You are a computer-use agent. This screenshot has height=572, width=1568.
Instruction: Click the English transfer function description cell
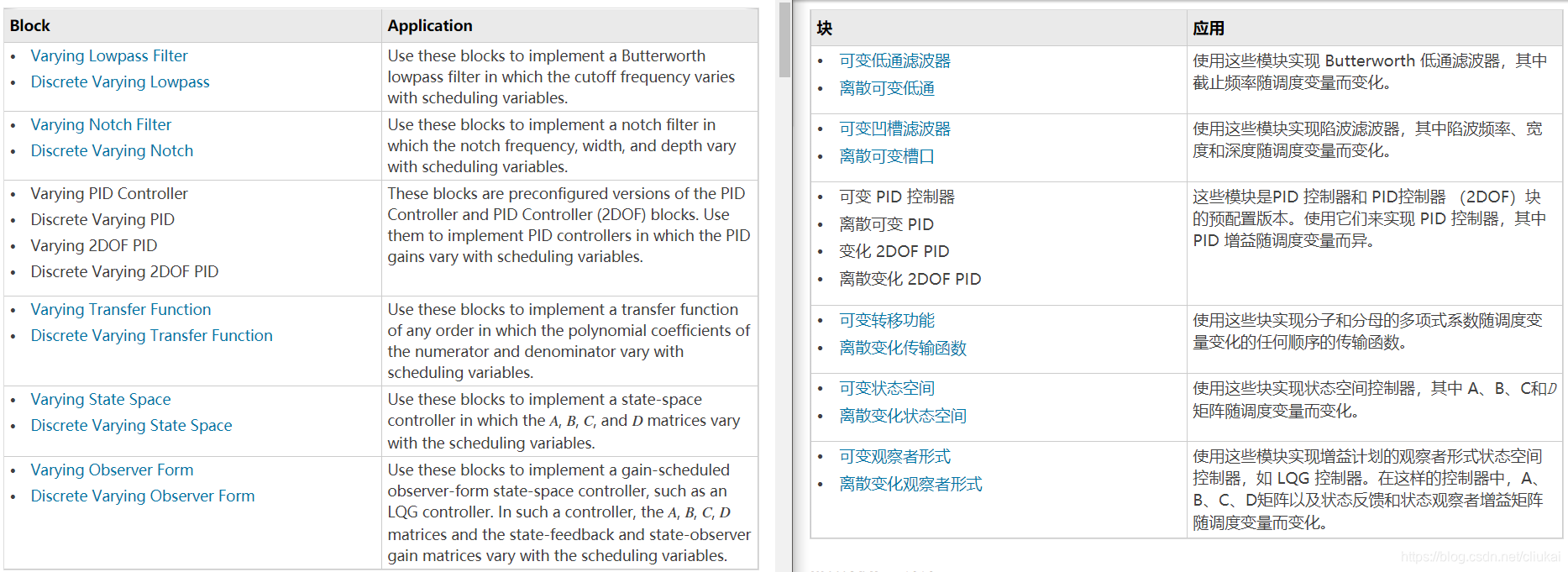[x=569, y=341]
